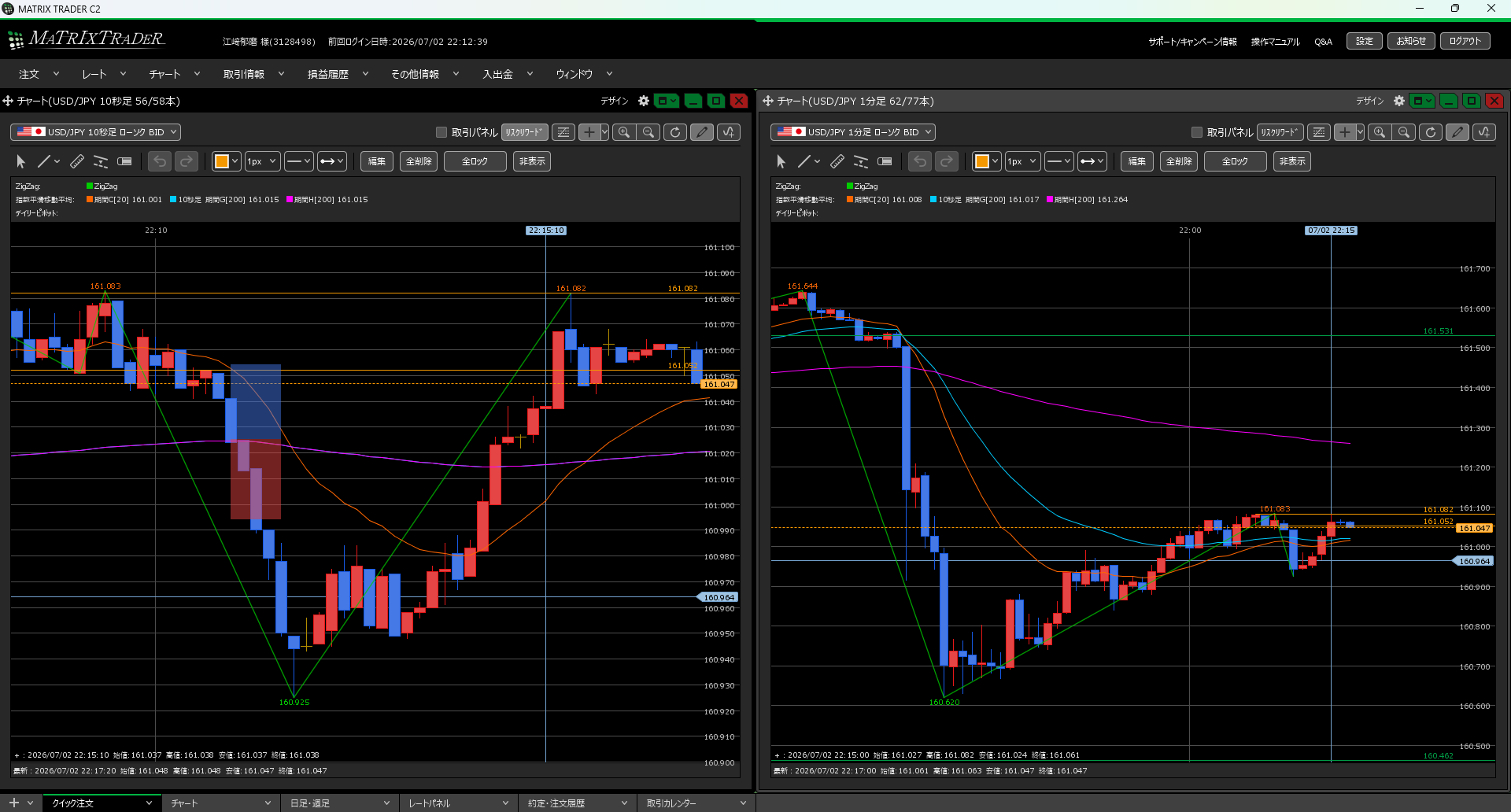Toggle 全ロック in the 1分足 chart
1511x812 pixels.
[1235, 161]
